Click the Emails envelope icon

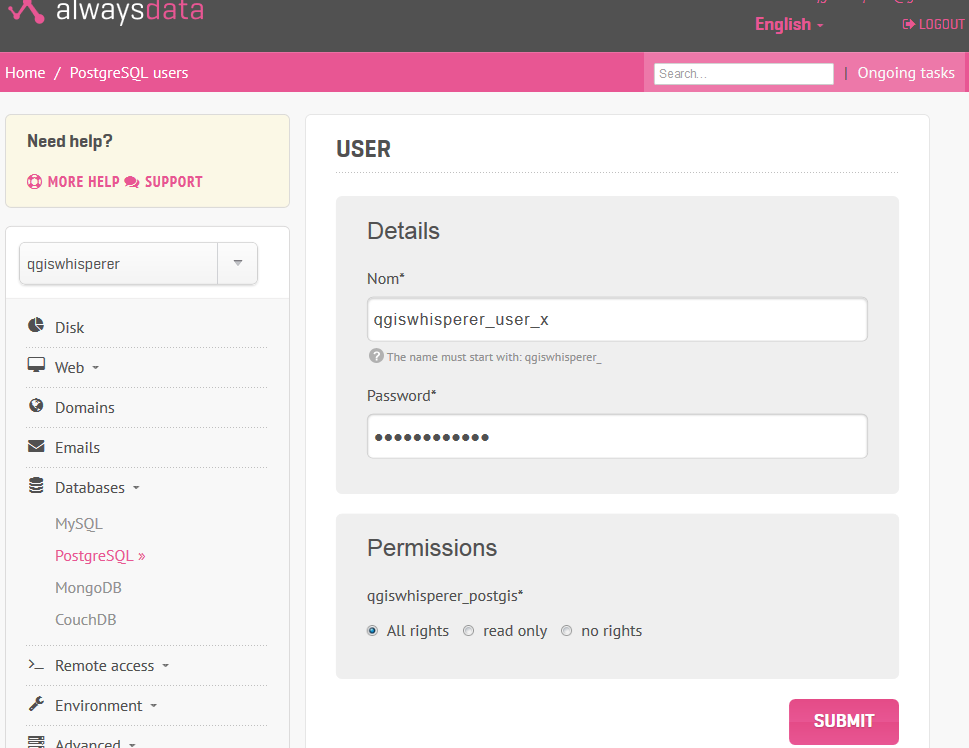[x=36, y=446]
